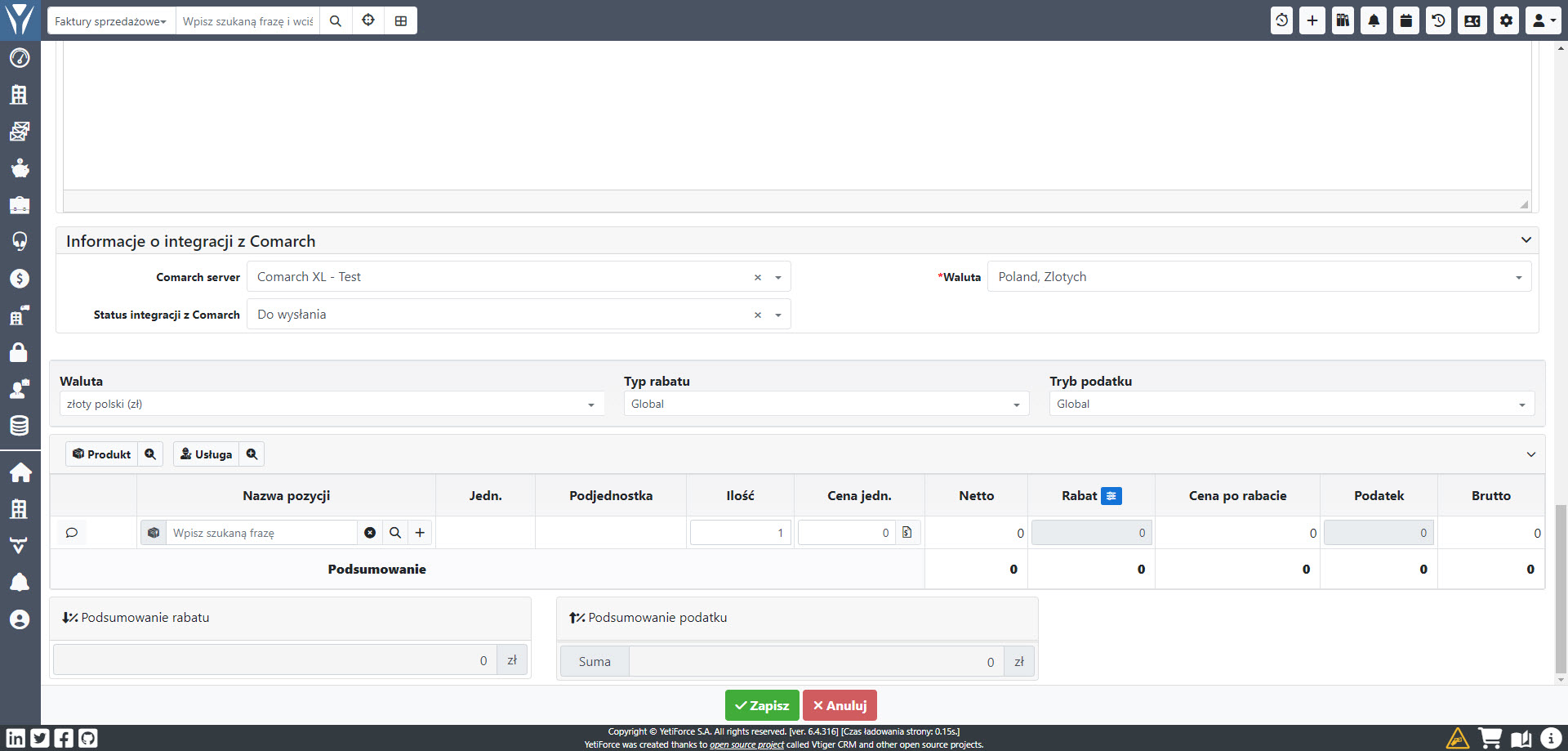Viewport: 1568px width, 751px height.
Task: Click the search icon next to Produkt
Action: (150, 454)
